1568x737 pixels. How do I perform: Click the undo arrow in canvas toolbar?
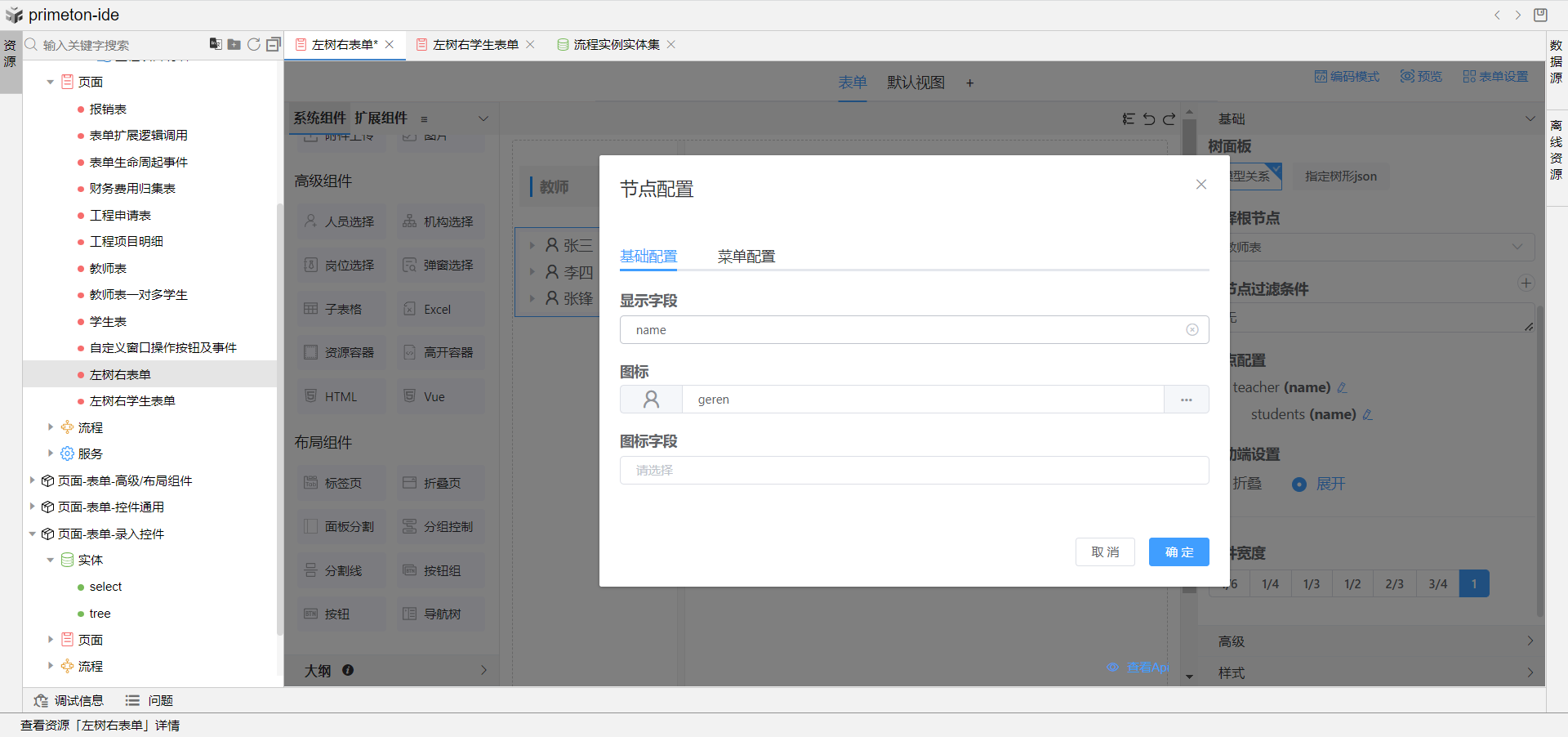pyautogui.click(x=1149, y=119)
